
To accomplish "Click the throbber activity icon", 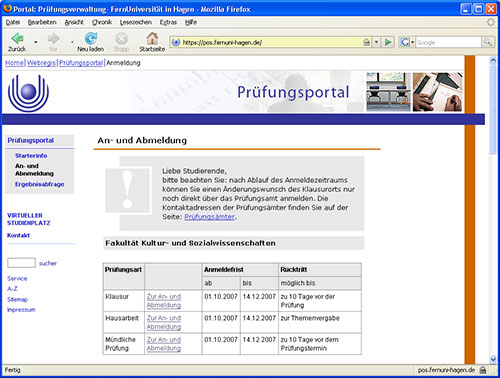I will (x=491, y=22).
